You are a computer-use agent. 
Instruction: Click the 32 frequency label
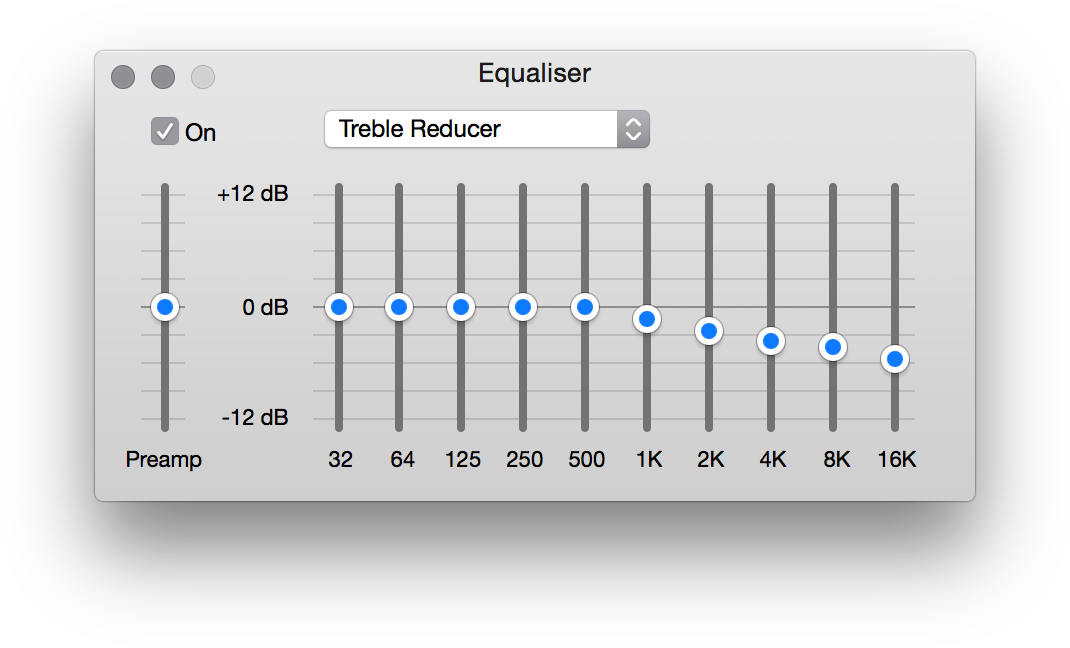[340, 459]
